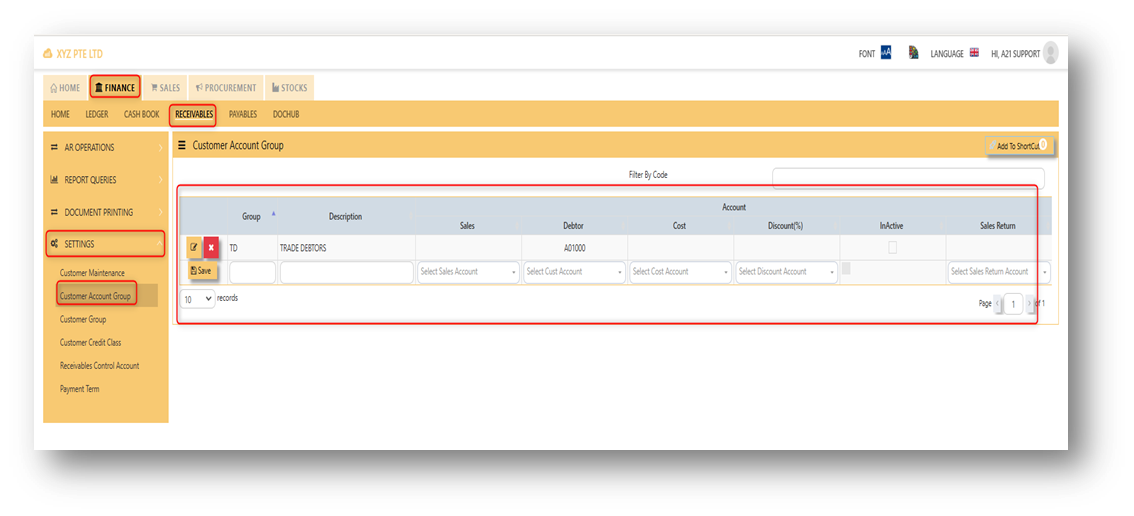Click the Filter By Code input field
The width and height of the screenshot is (1134, 516).
908,178
